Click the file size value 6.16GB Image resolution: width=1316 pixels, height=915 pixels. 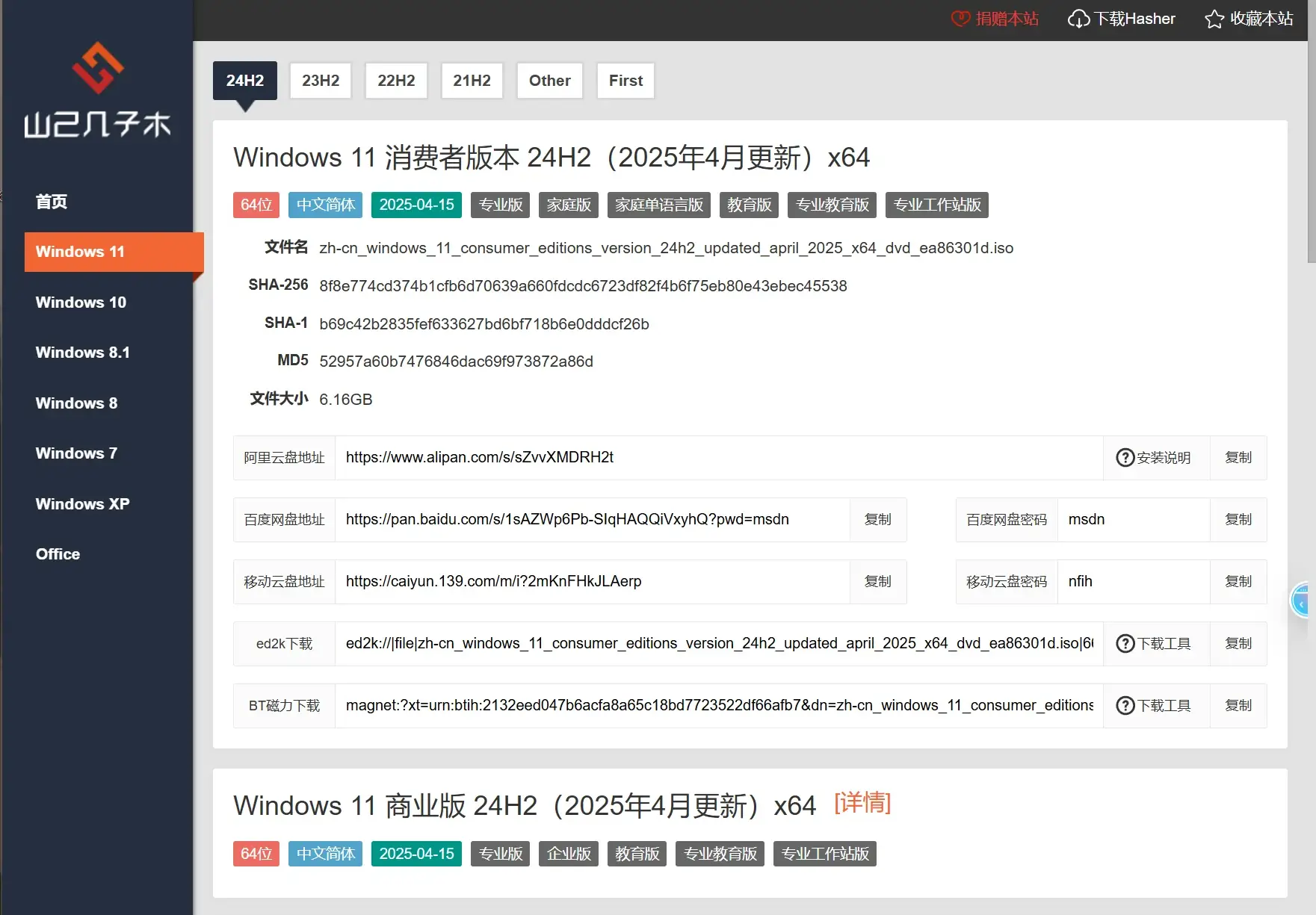[x=345, y=400]
